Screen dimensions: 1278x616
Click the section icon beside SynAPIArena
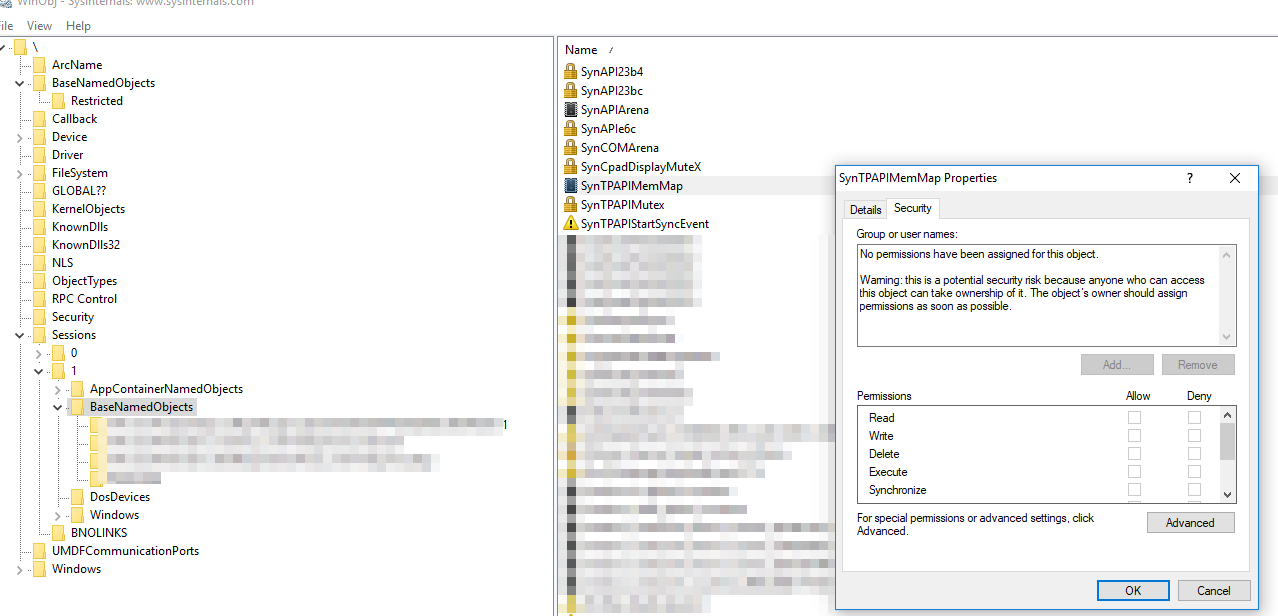pos(571,110)
